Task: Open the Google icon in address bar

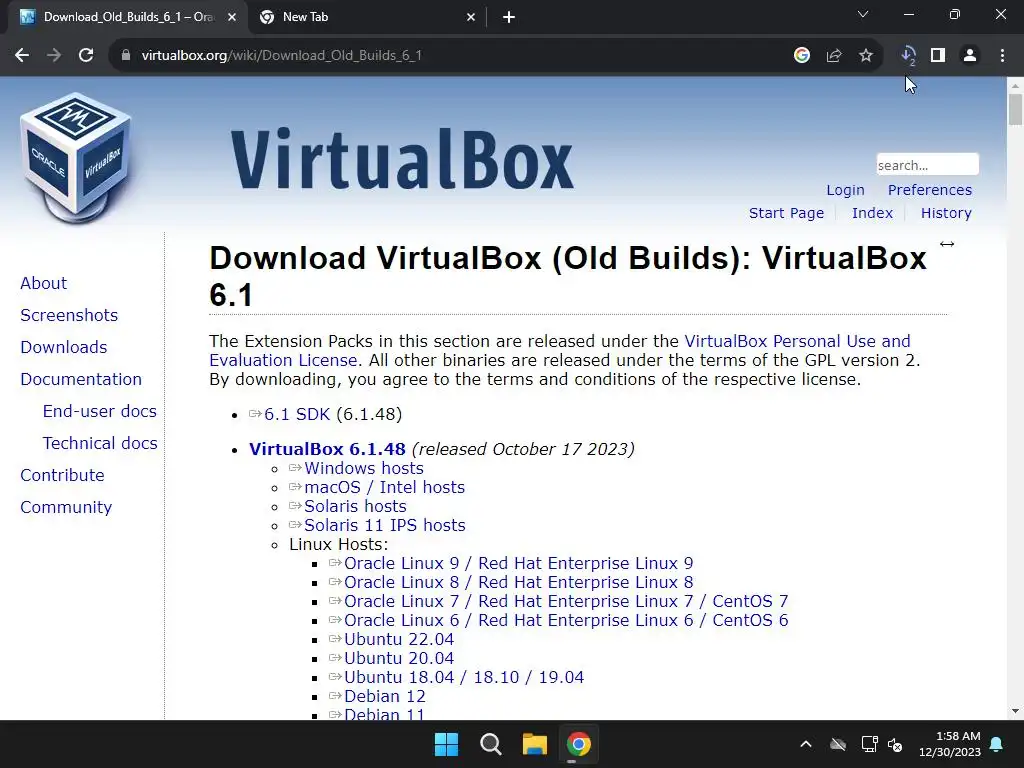Action: [x=802, y=56]
